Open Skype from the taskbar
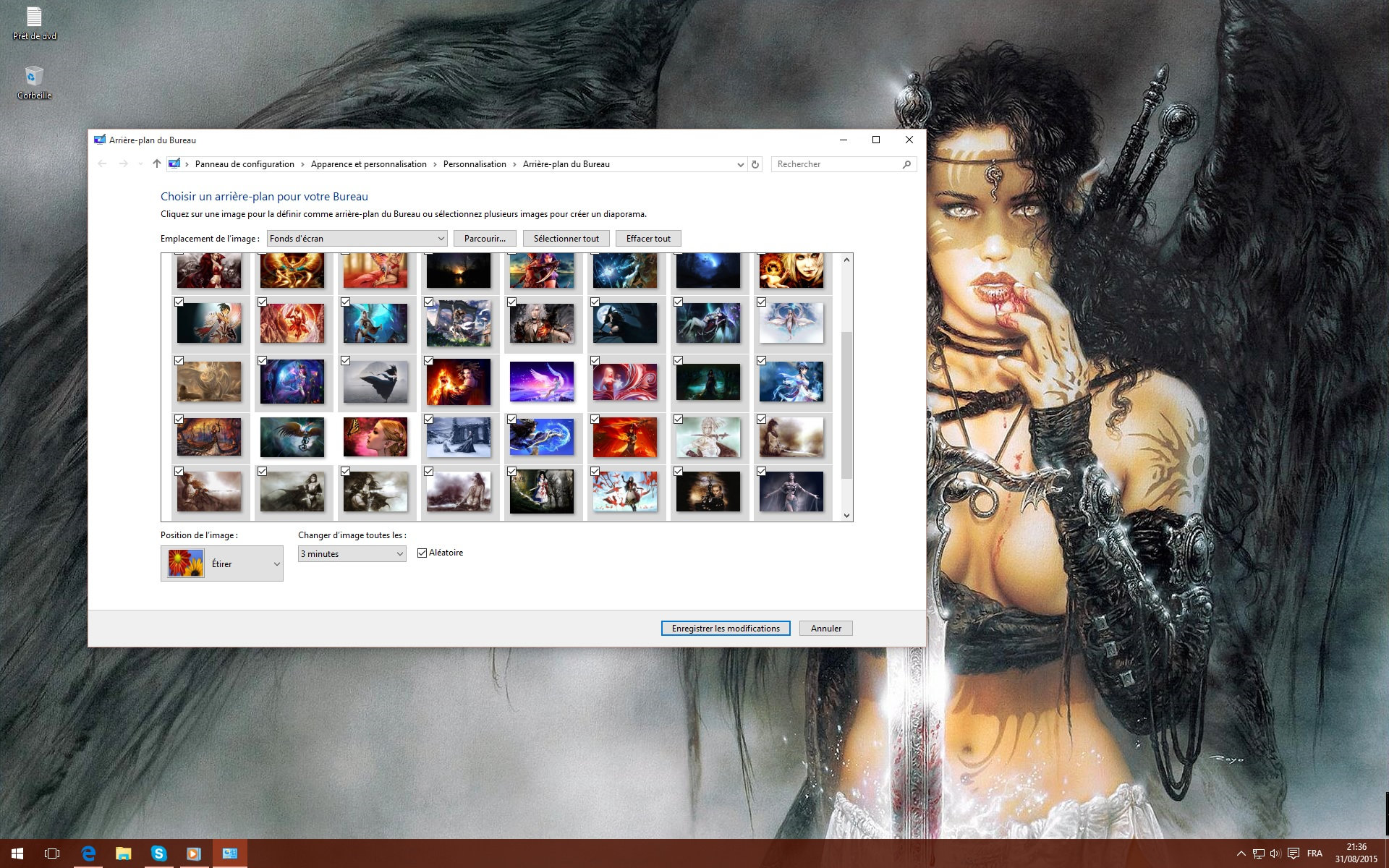Image resolution: width=1389 pixels, height=868 pixels. [158, 854]
